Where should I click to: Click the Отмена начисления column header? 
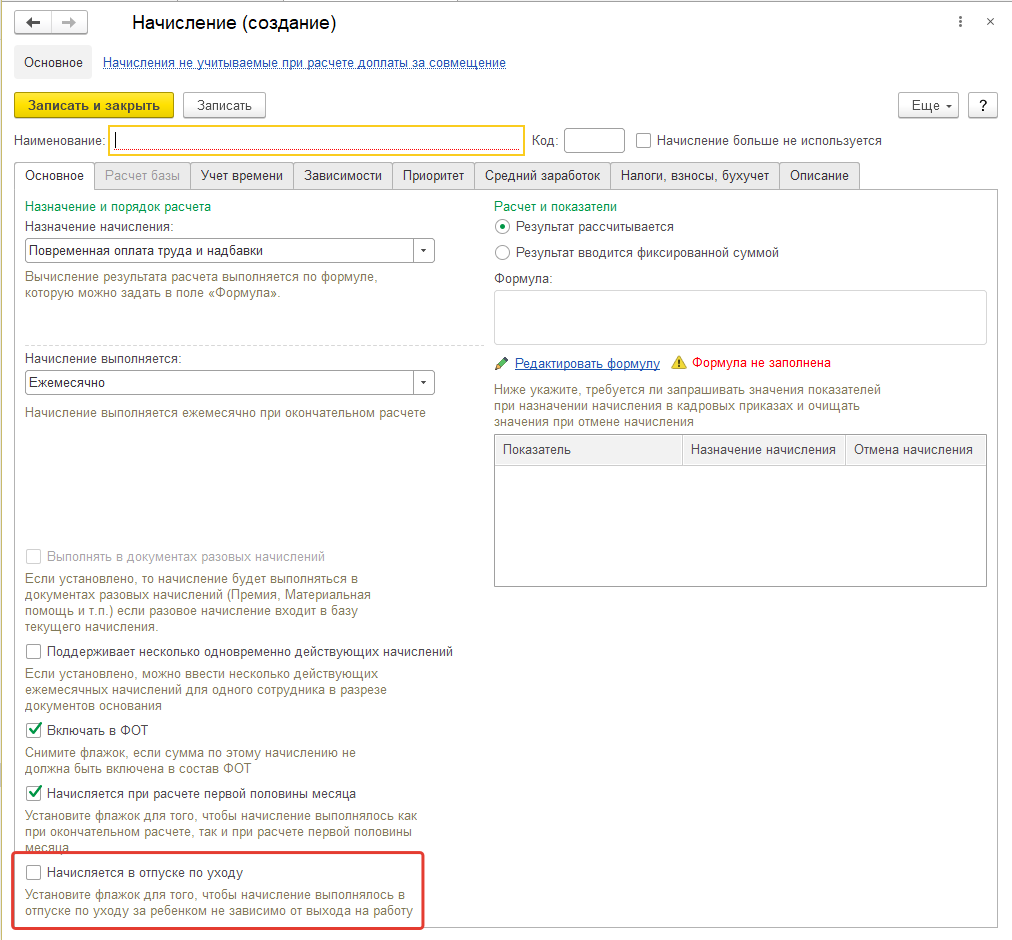pyautogui.click(x=916, y=450)
